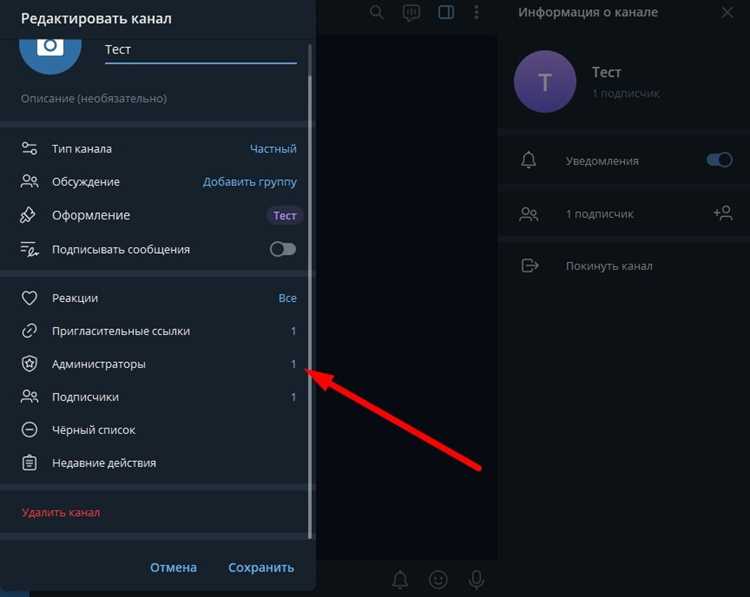Click the recent actions clipboard icon

pyautogui.click(x=29, y=463)
